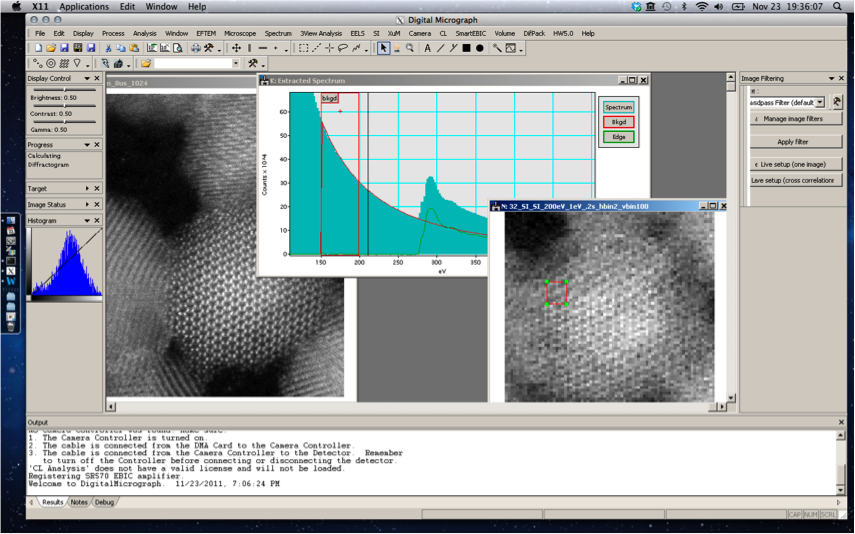This screenshot has height=534, width=855.
Task: Select the vertical line marker tool
Action: coord(249,49)
